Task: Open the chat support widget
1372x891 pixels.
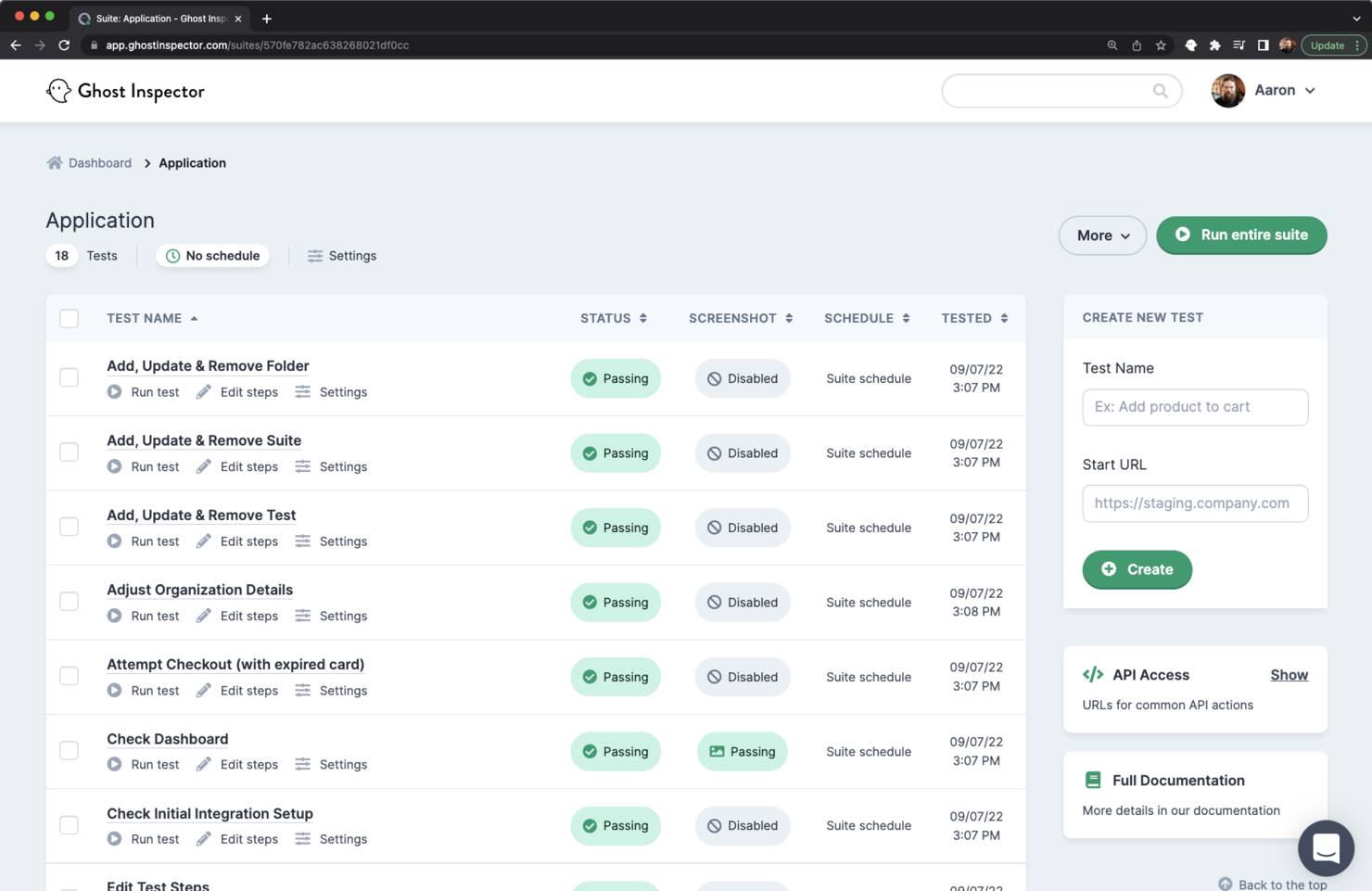Action: tap(1327, 848)
